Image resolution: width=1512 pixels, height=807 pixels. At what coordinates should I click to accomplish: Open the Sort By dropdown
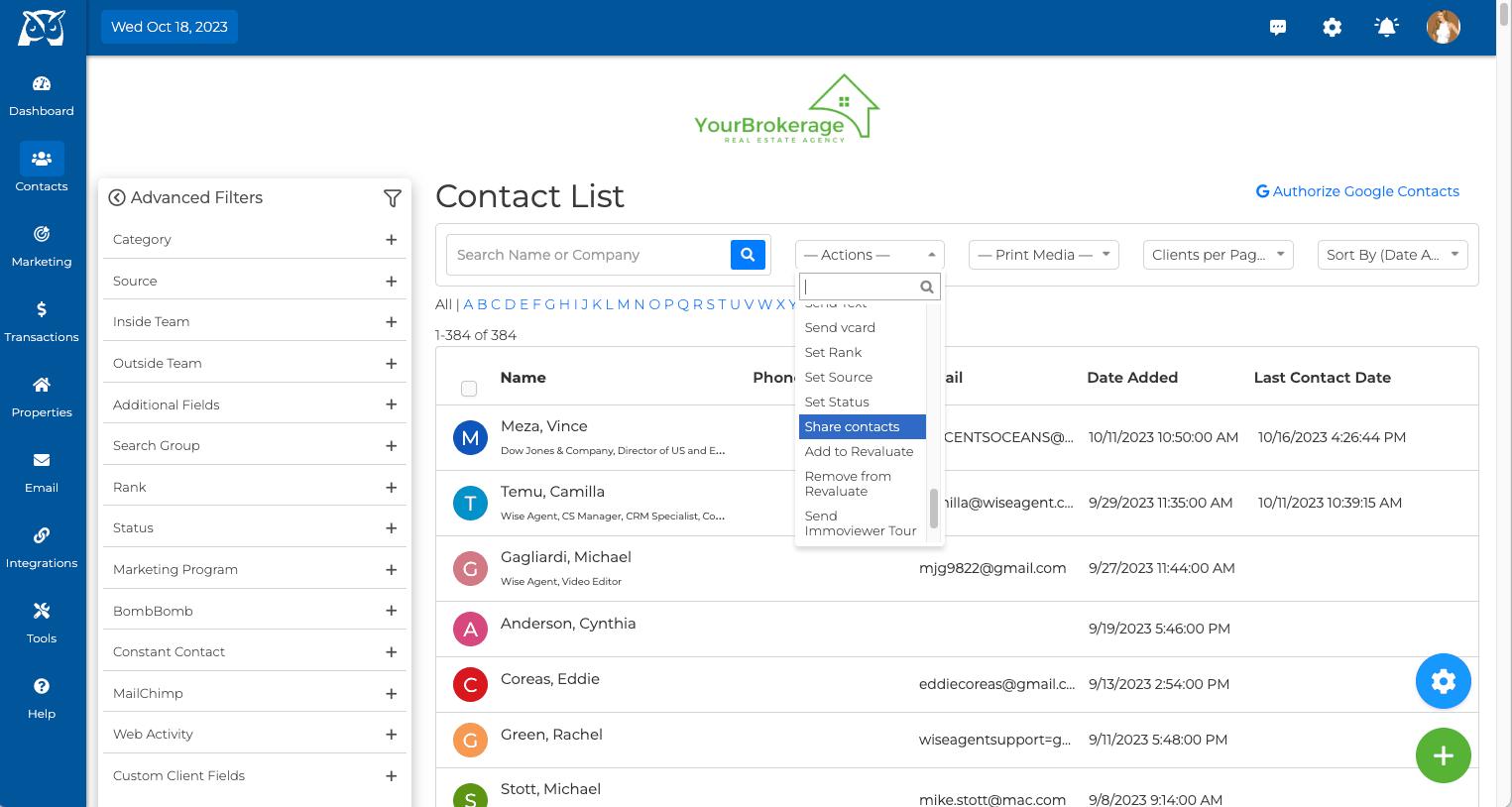[x=1393, y=255]
